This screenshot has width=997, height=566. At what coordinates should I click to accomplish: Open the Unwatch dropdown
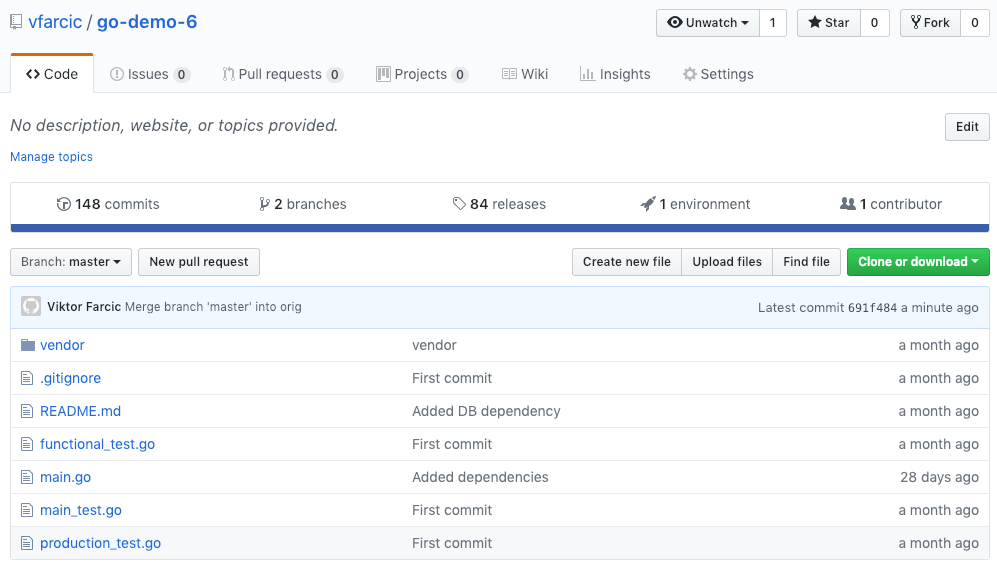[708, 23]
